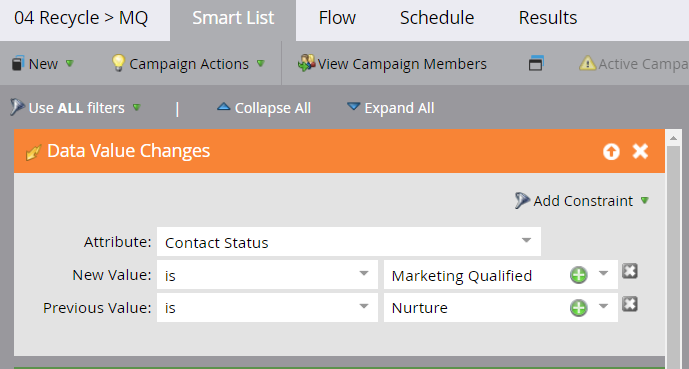
Task: Add another value with New Value plus icon
Action: (x=579, y=275)
